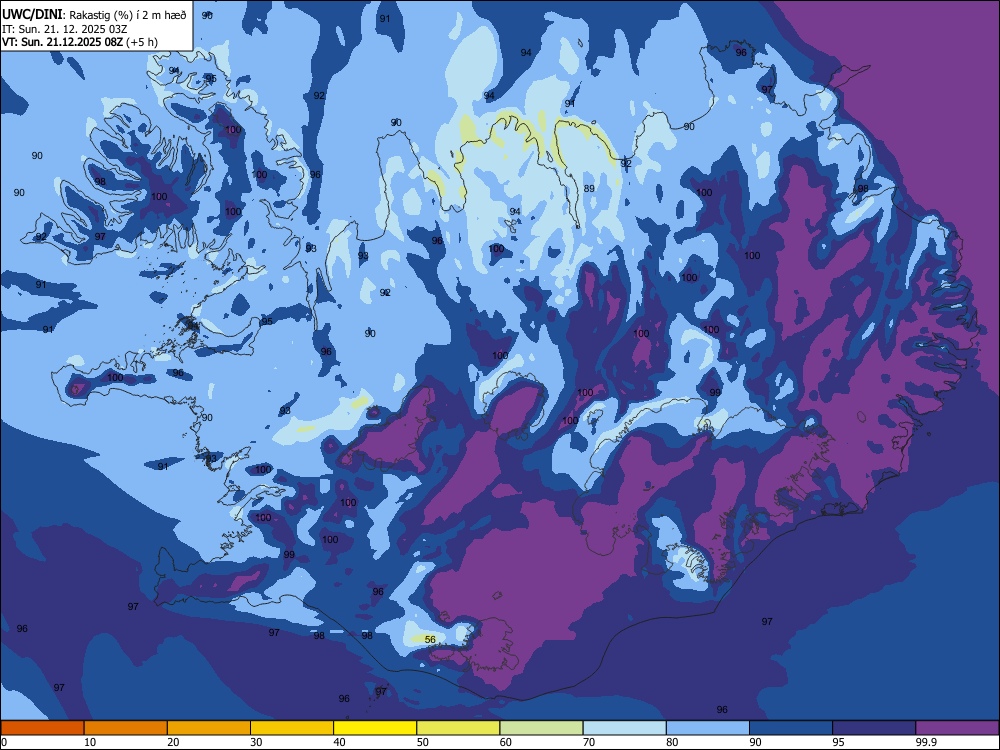The image size is (1000, 750).
Task: Click the '99.9' label on the color scale
Action: tap(925, 742)
